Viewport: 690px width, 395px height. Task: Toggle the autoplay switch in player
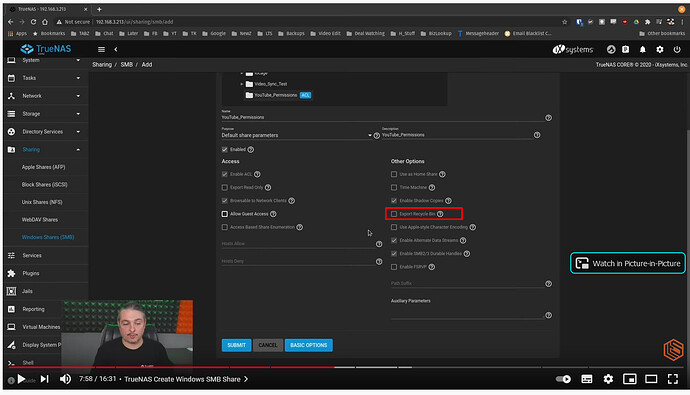pyautogui.click(x=563, y=379)
